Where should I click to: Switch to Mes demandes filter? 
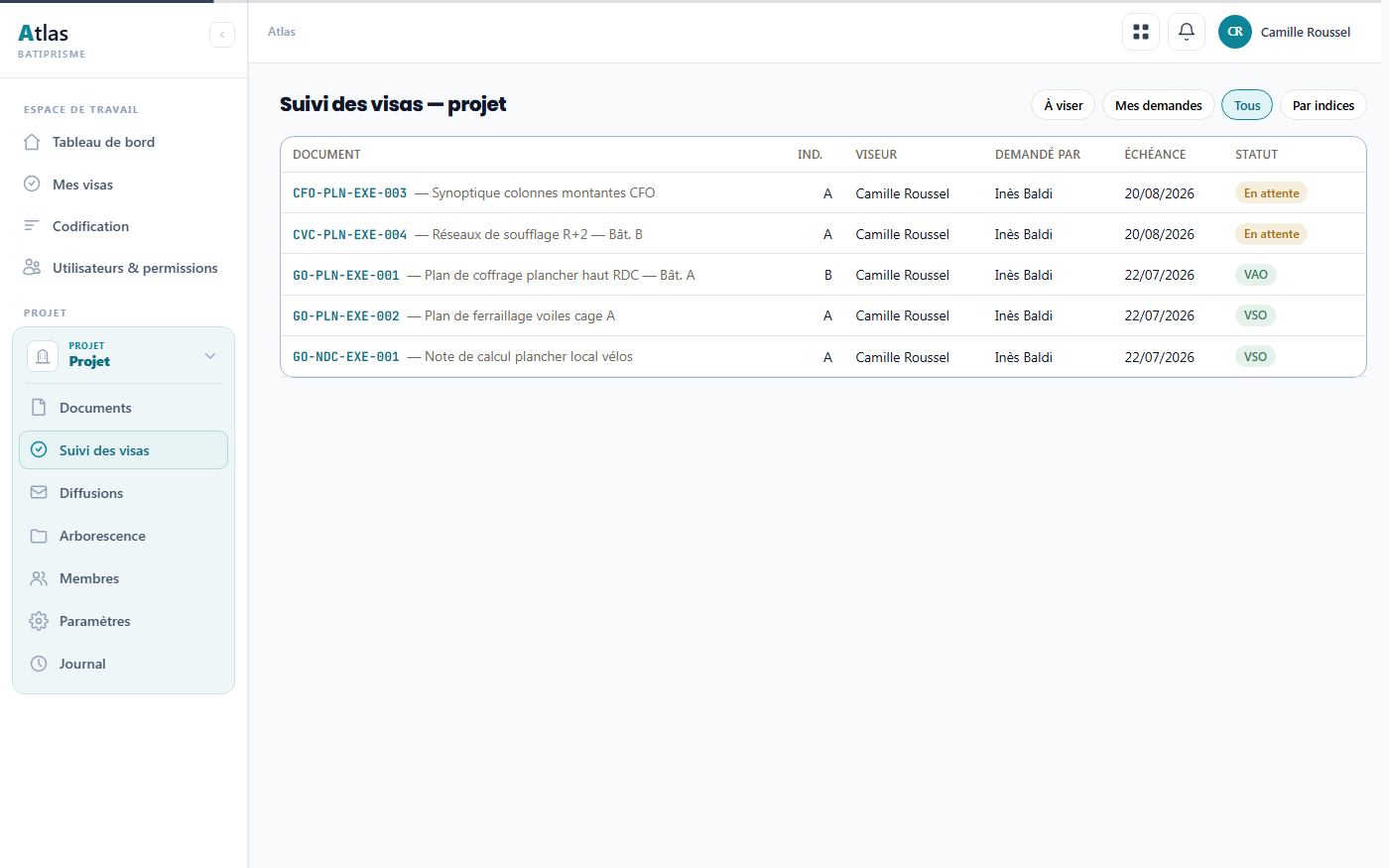1158,105
